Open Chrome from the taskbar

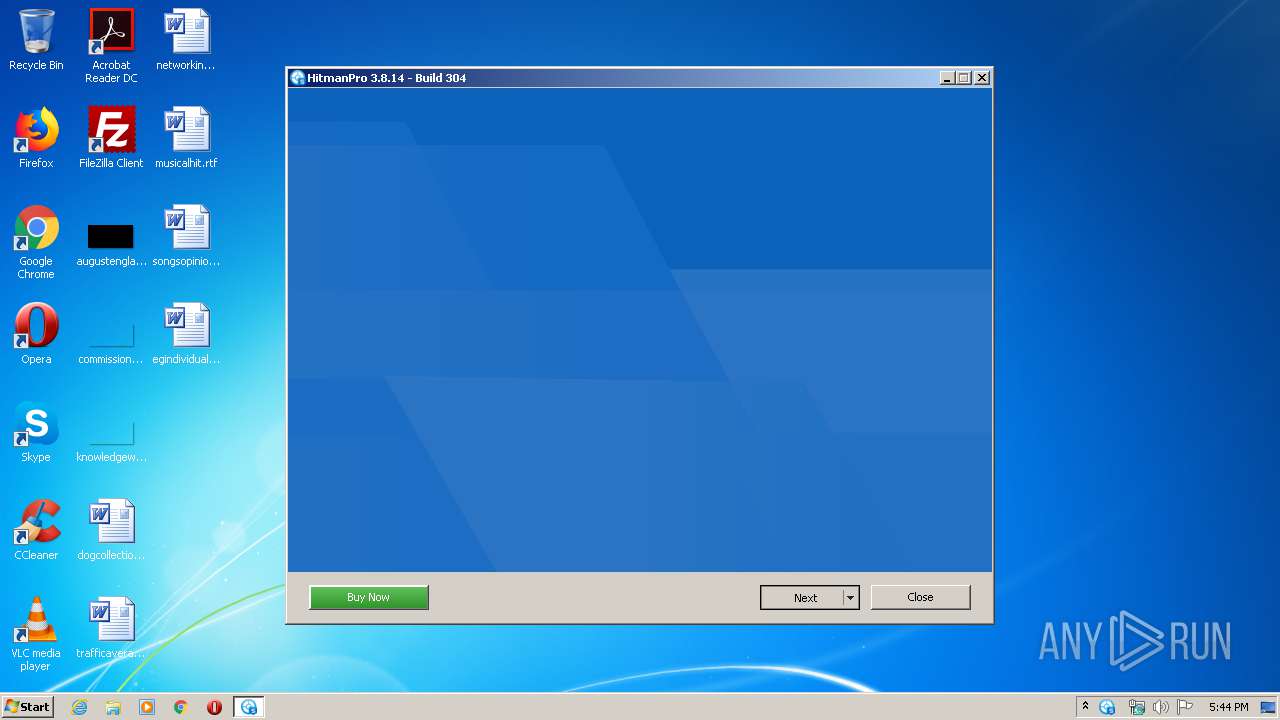[x=181, y=707]
